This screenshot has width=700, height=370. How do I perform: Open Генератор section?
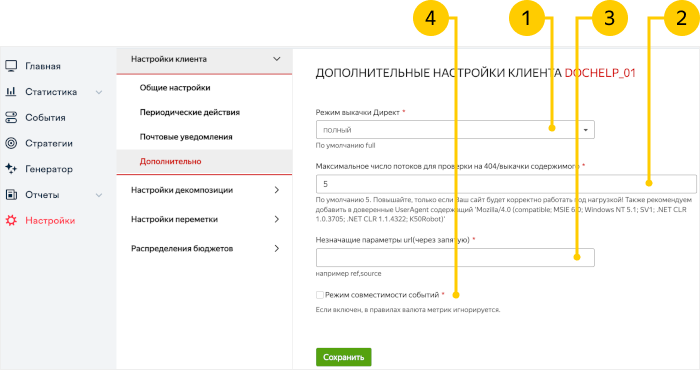click(x=49, y=169)
